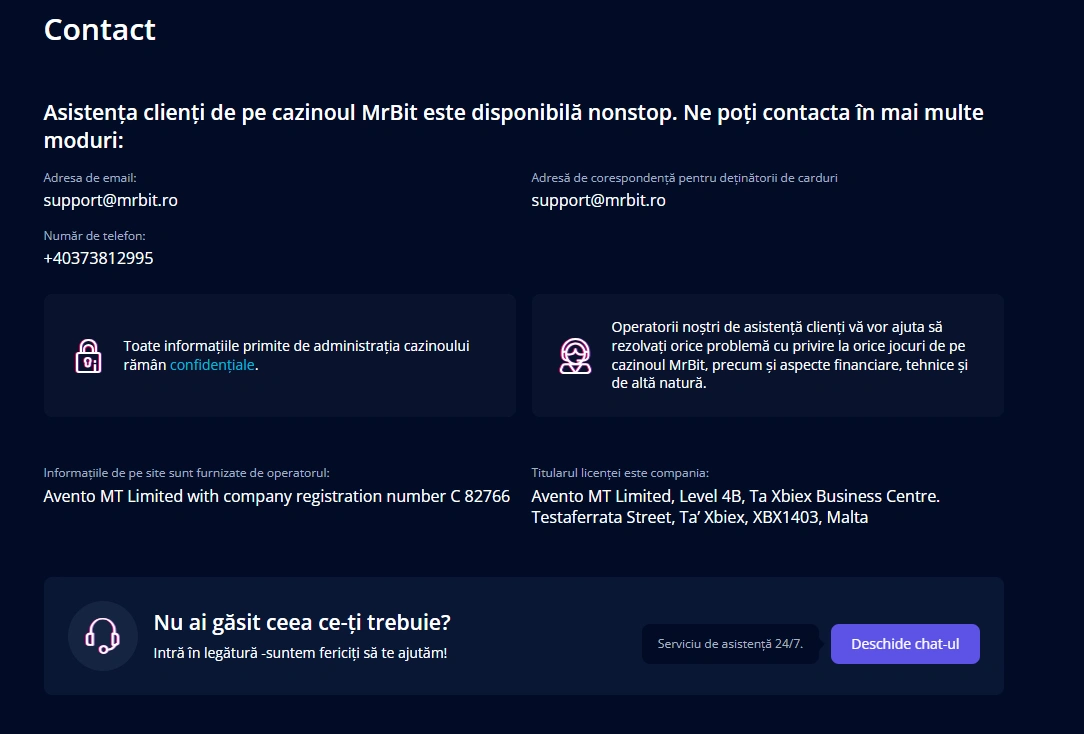Click support@mrbit.ro under card holders address

click(598, 200)
